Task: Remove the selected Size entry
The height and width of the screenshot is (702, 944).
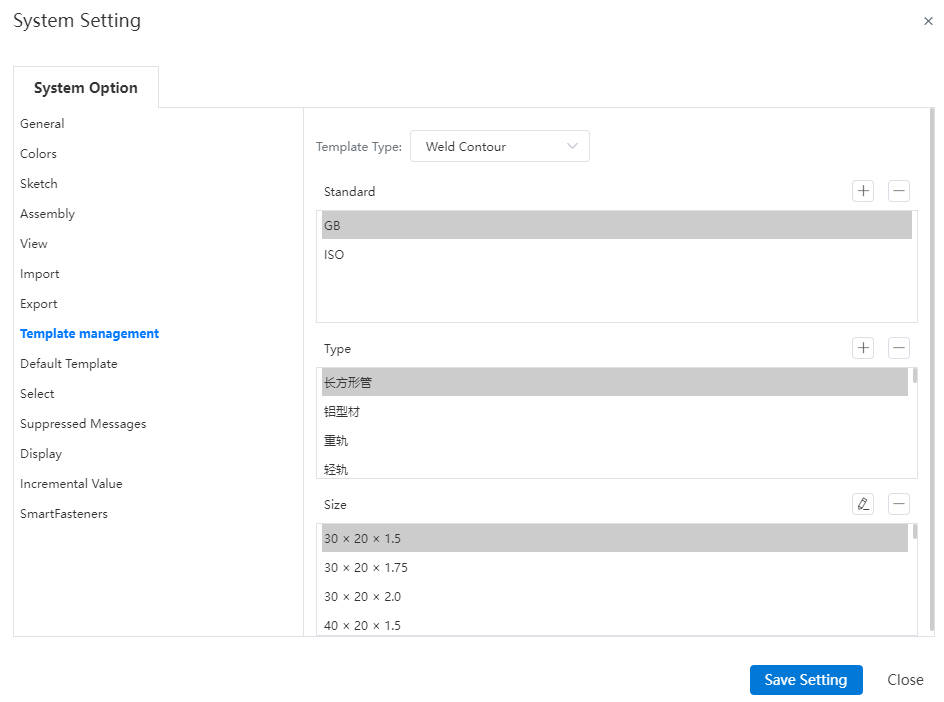Action: (x=898, y=503)
